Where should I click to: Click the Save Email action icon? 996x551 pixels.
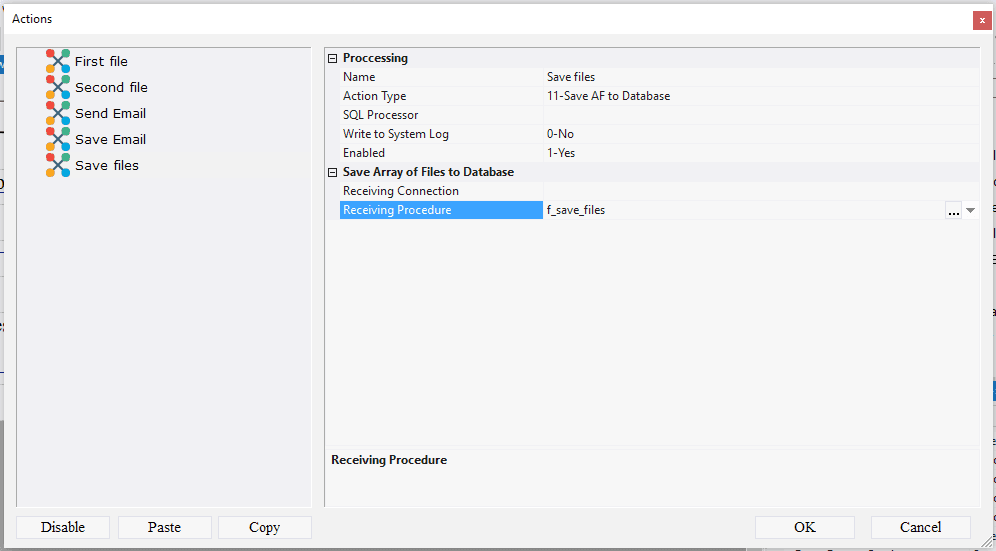58,139
